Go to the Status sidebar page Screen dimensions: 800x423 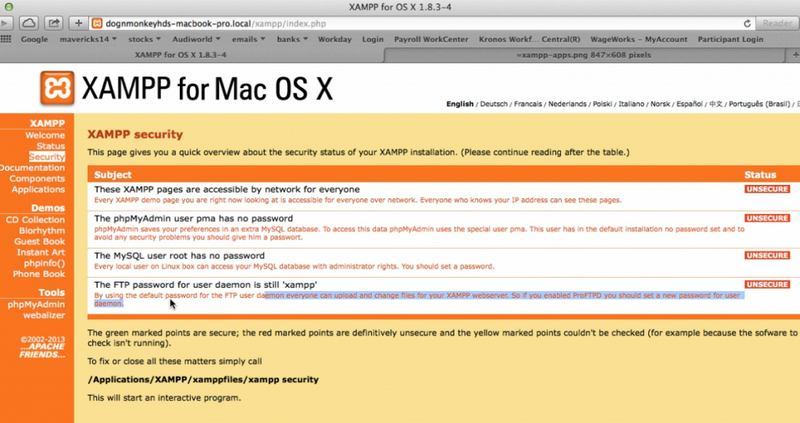[x=51, y=146]
